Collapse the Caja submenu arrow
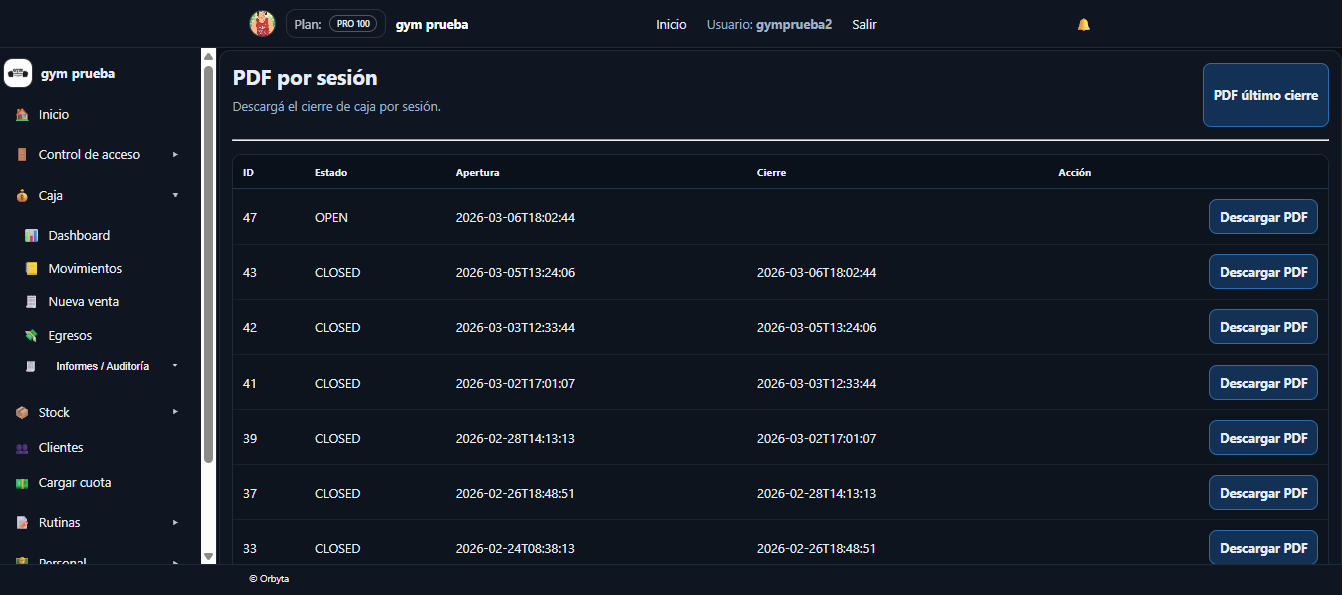 [x=175, y=196]
